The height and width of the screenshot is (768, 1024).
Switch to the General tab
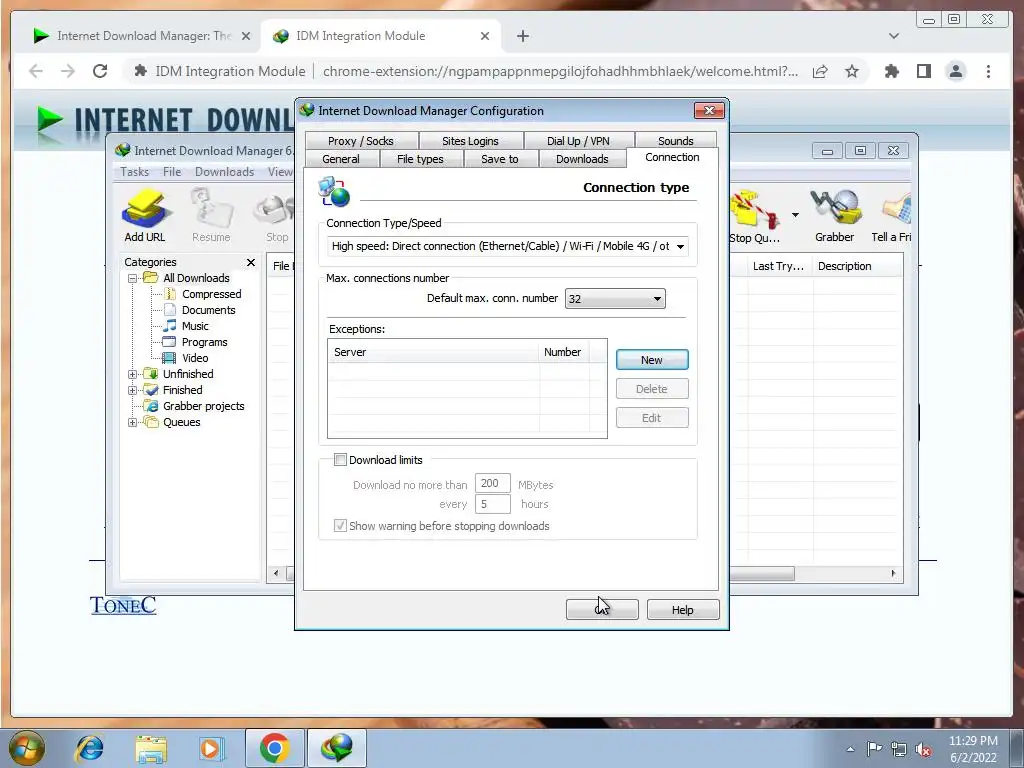pyautogui.click(x=341, y=159)
